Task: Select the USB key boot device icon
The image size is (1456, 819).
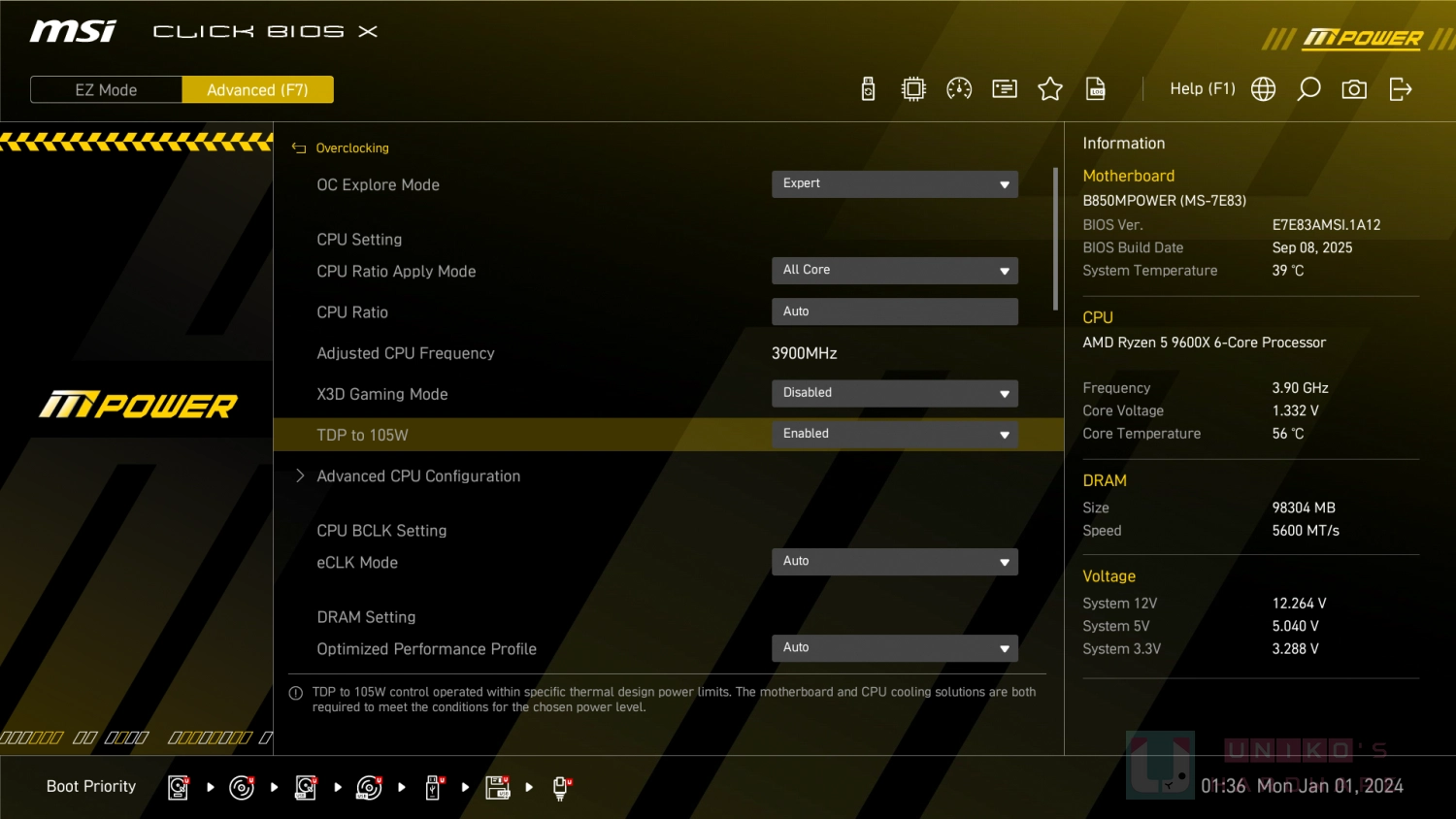Action: coord(434,787)
